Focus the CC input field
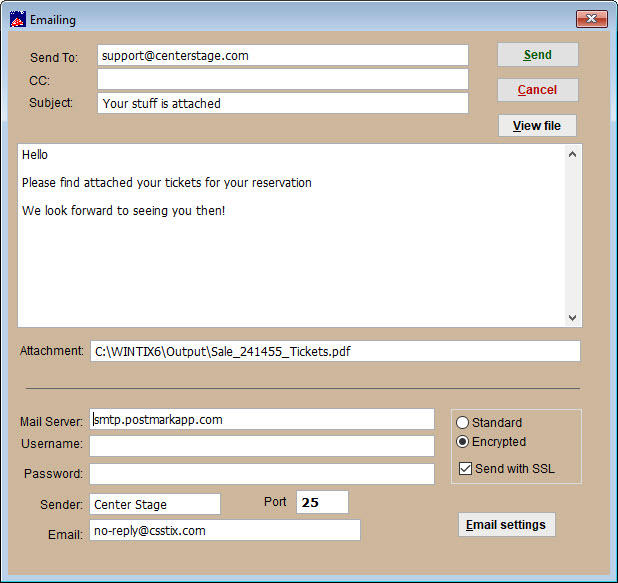Image resolution: width=618 pixels, height=583 pixels. click(x=283, y=79)
